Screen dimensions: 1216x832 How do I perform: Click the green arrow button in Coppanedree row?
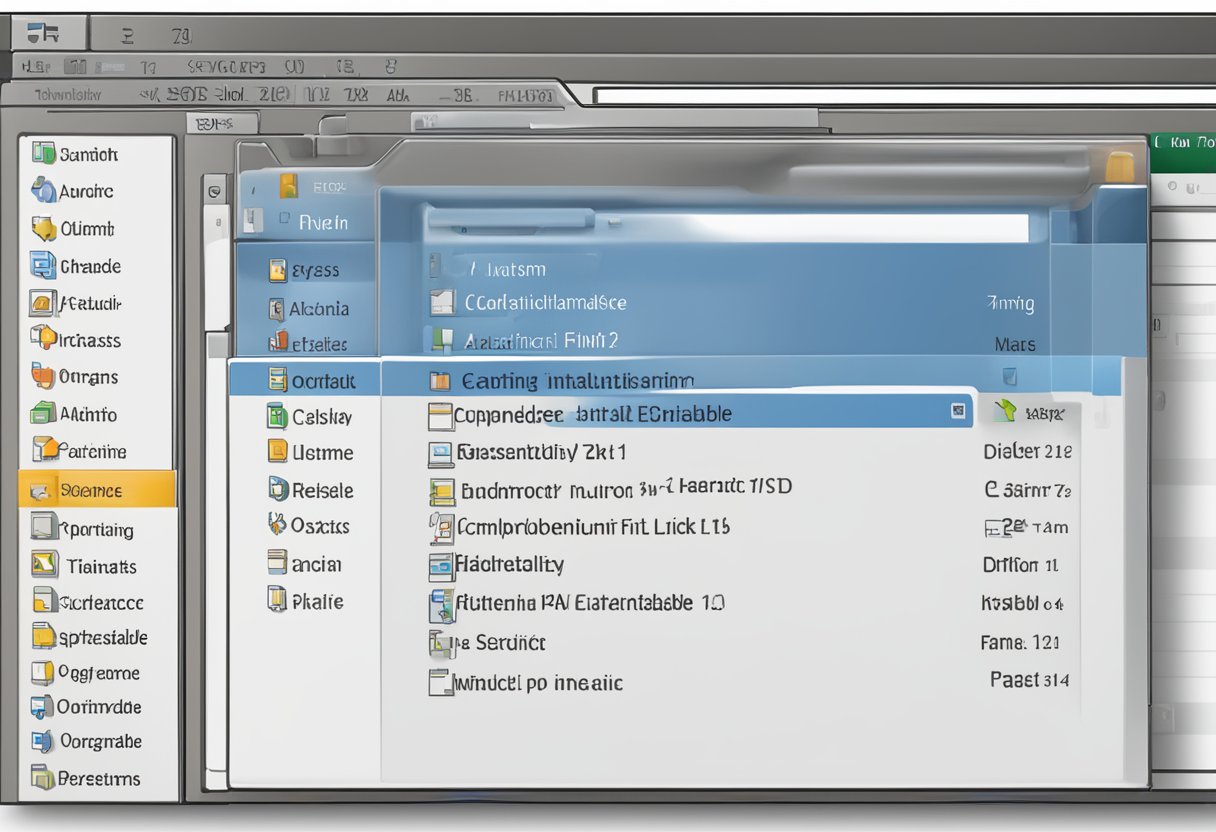(1005, 410)
